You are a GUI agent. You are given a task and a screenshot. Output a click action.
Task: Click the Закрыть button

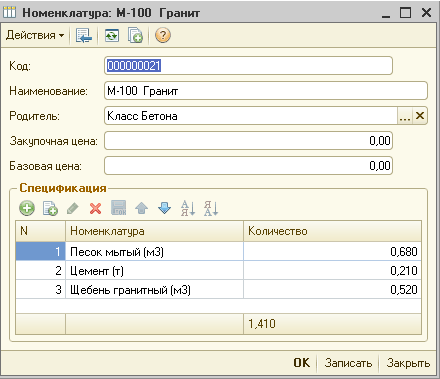point(408,363)
